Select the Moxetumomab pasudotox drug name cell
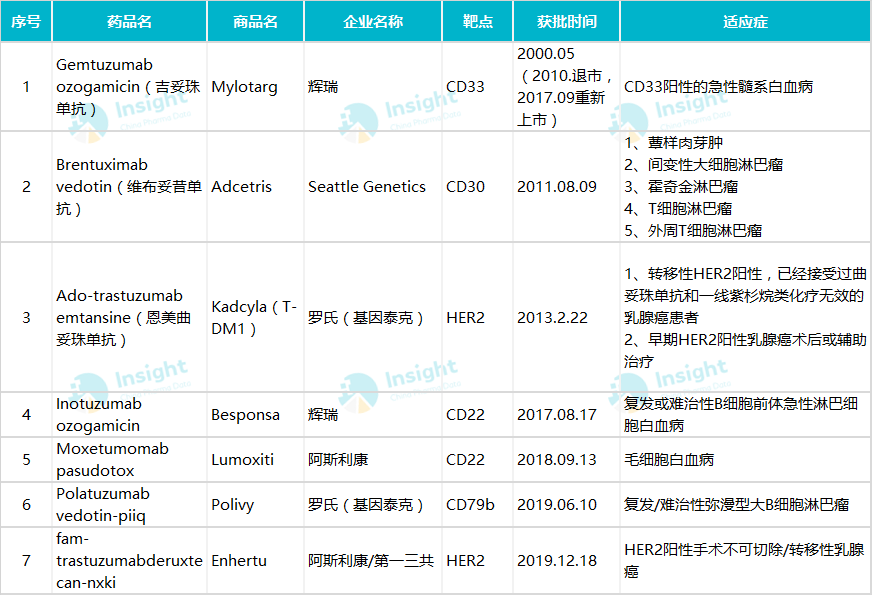The image size is (872, 595). pos(130,460)
